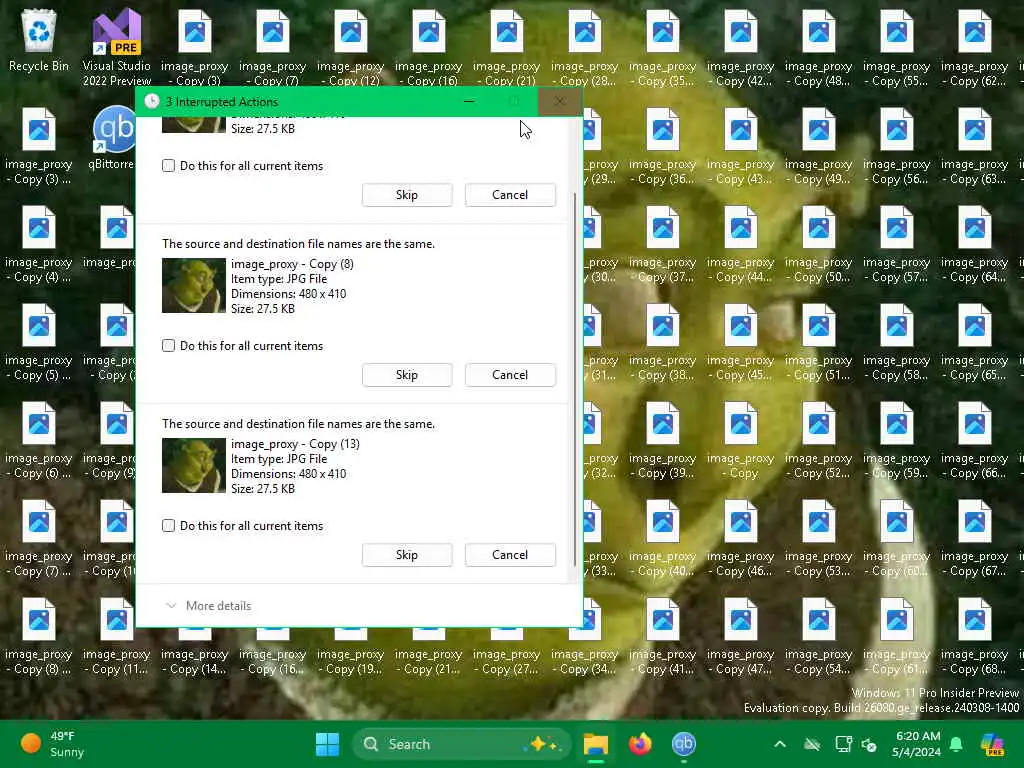Skip the image_proxy - Copy (8) conflict
1024x768 pixels.
coord(407,375)
